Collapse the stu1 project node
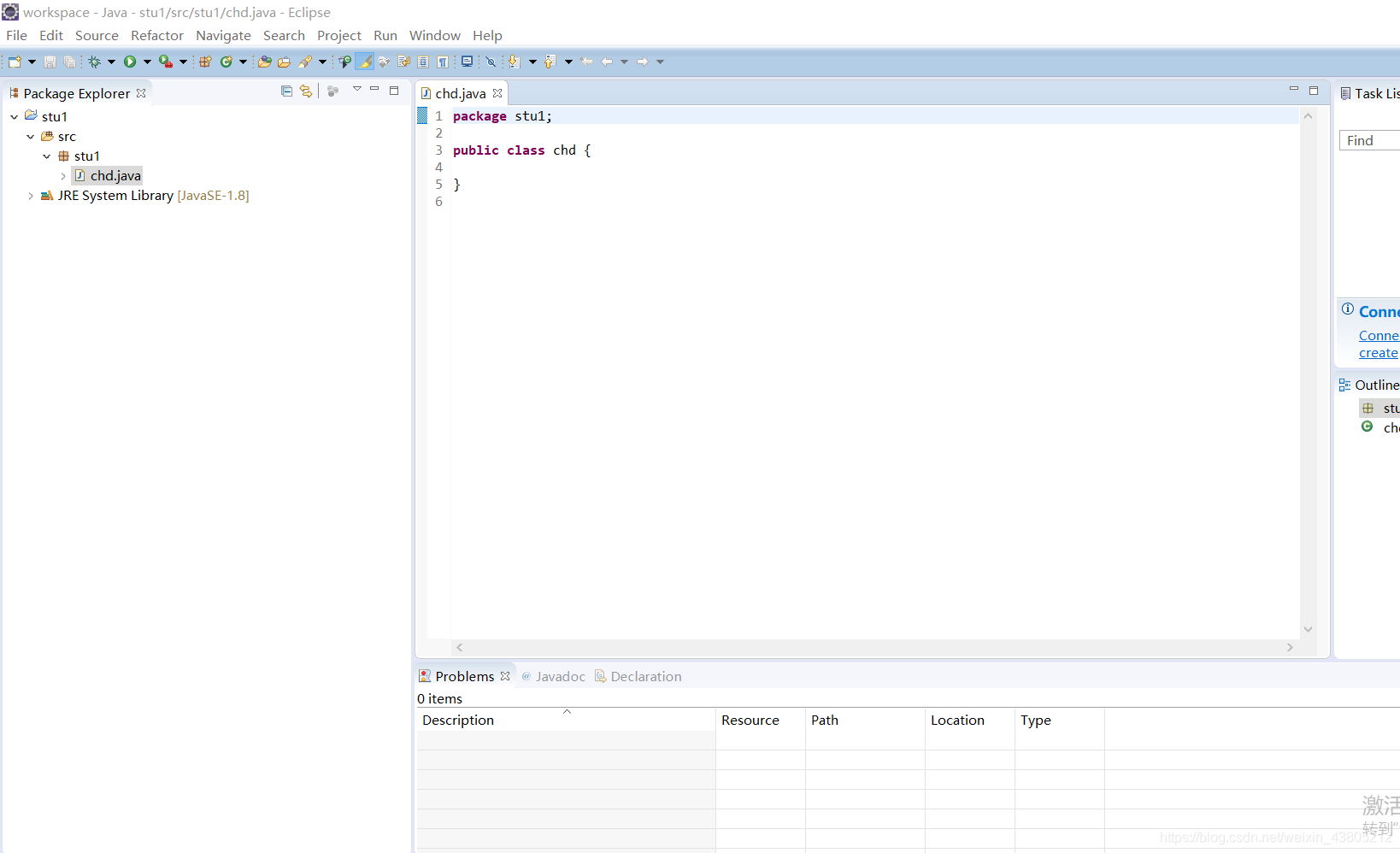Screen dimensions: 1400x853 click(x=14, y=117)
